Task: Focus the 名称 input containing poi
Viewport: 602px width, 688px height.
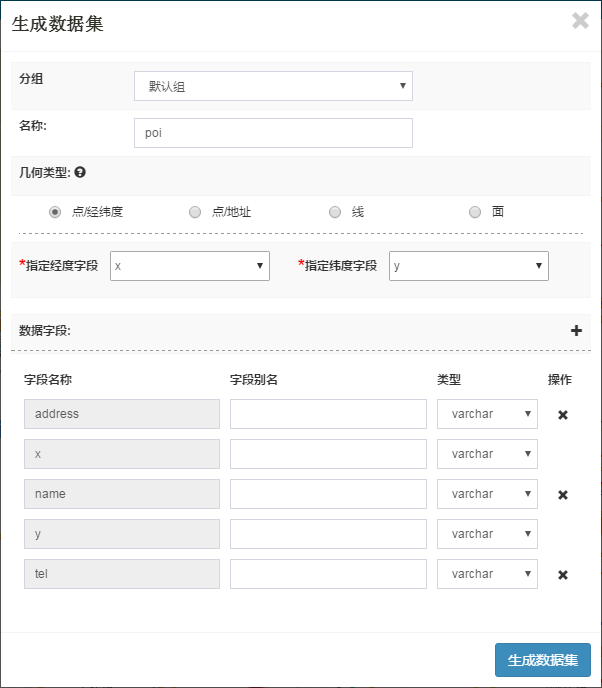Action: [273, 133]
